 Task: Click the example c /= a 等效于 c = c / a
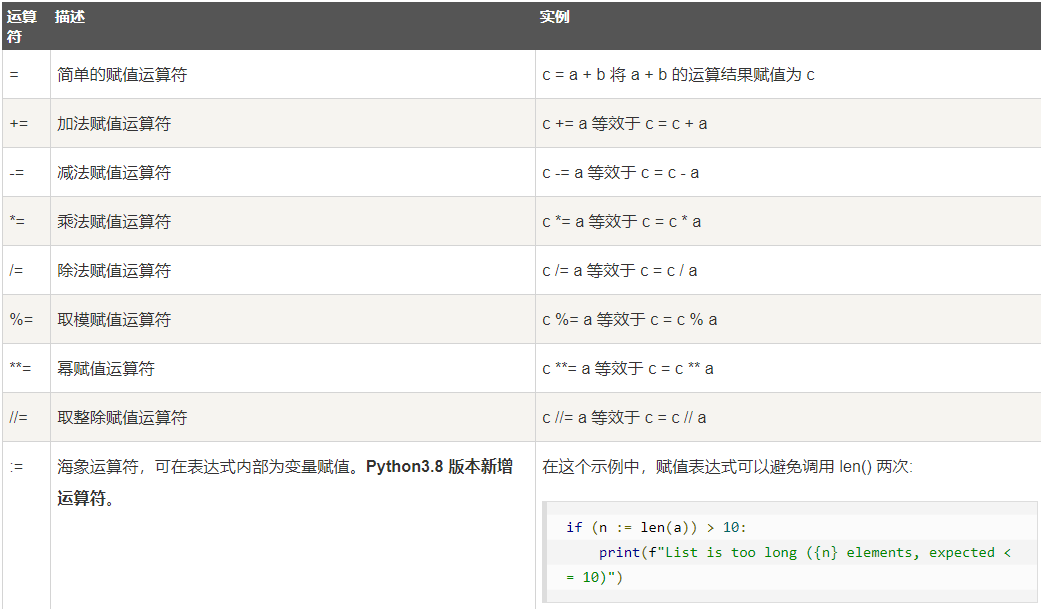(620, 270)
